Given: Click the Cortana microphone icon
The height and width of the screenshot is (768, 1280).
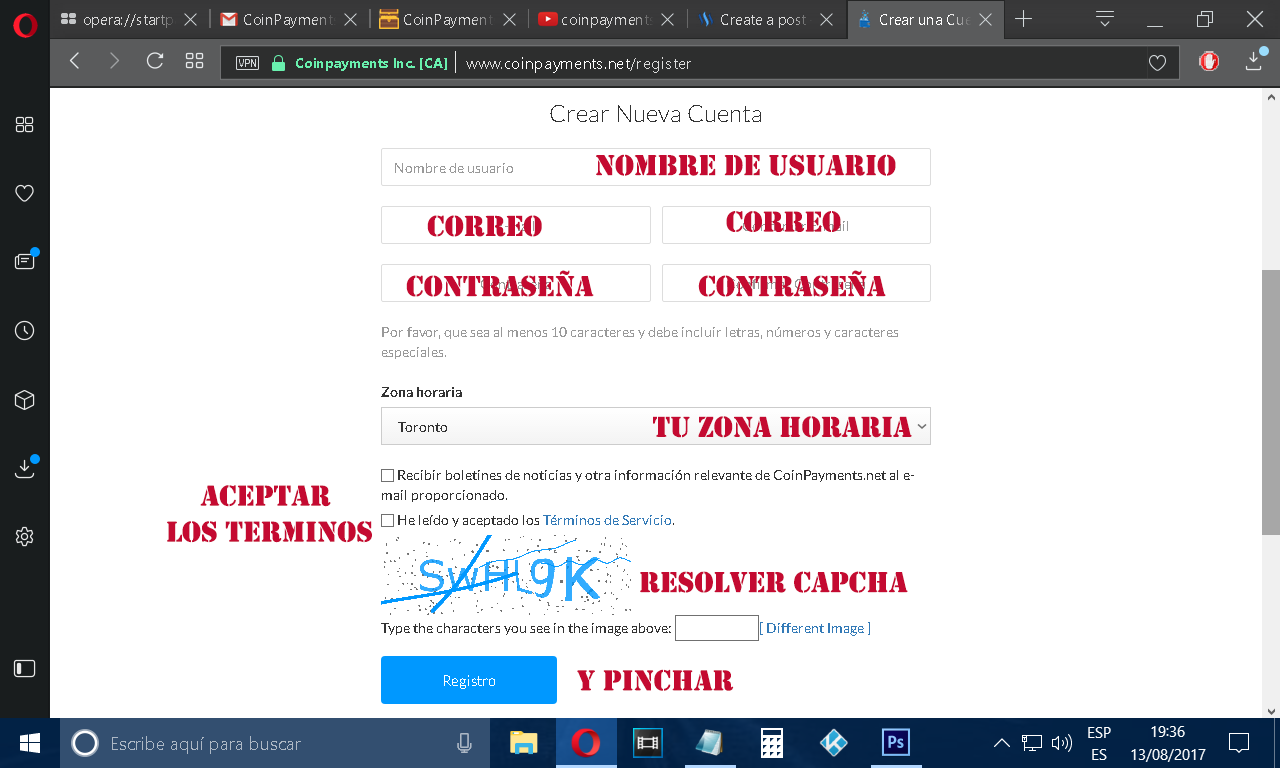Looking at the screenshot, I should pyautogui.click(x=464, y=743).
